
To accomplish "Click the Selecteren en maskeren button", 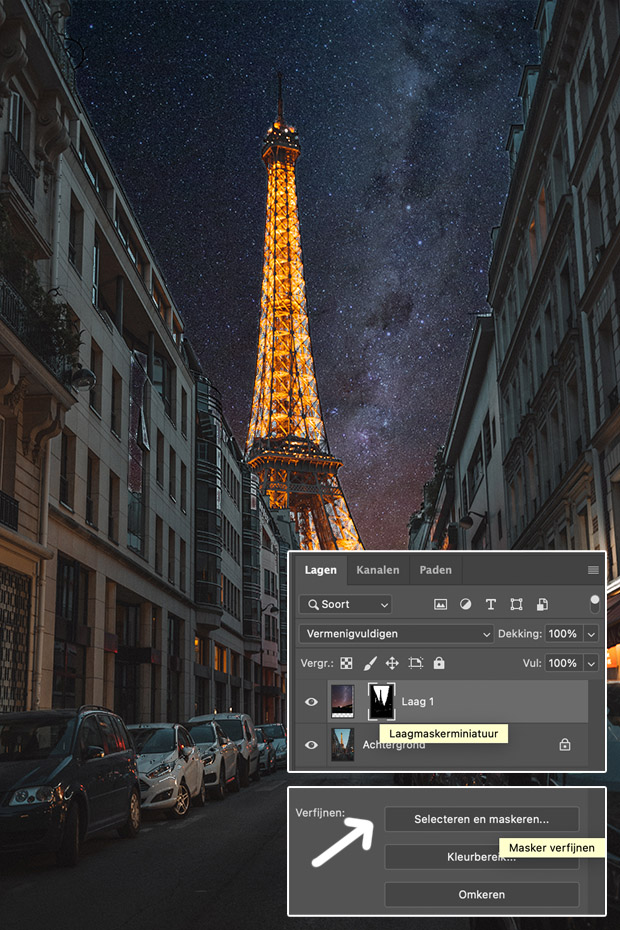I will 481,819.
